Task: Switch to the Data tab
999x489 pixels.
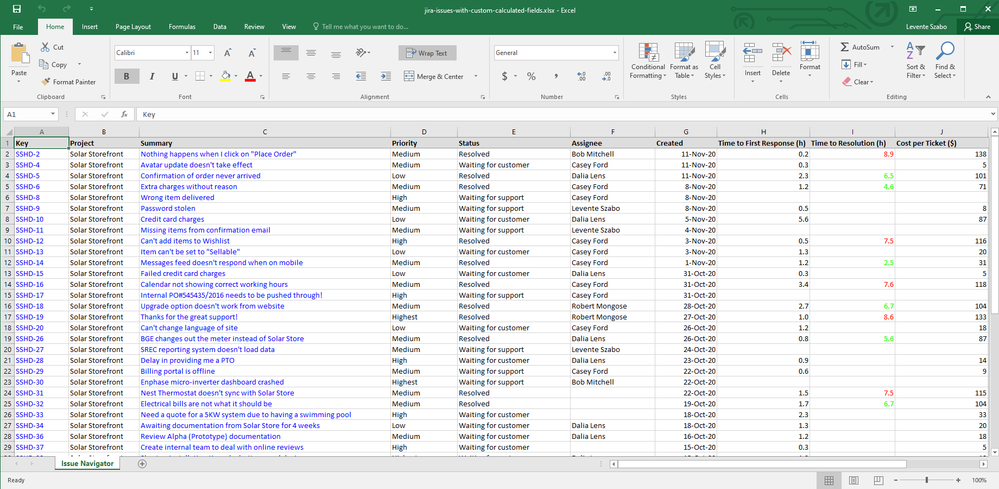Action: click(x=220, y=27)
